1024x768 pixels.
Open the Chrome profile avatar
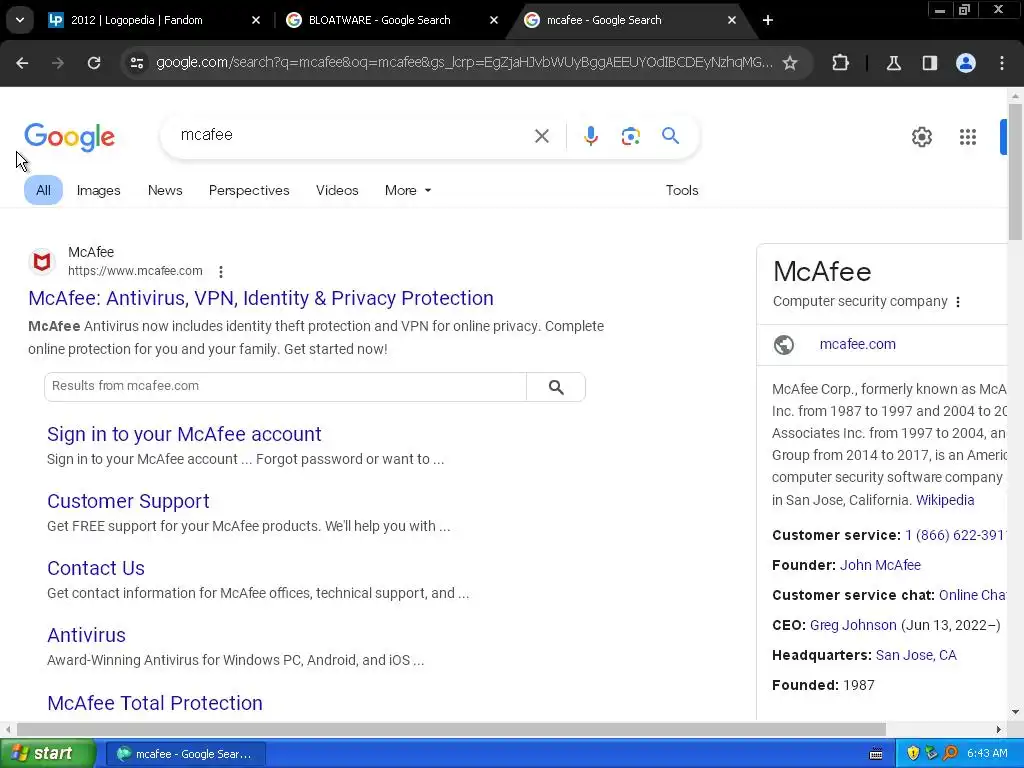tap(966, 63)
